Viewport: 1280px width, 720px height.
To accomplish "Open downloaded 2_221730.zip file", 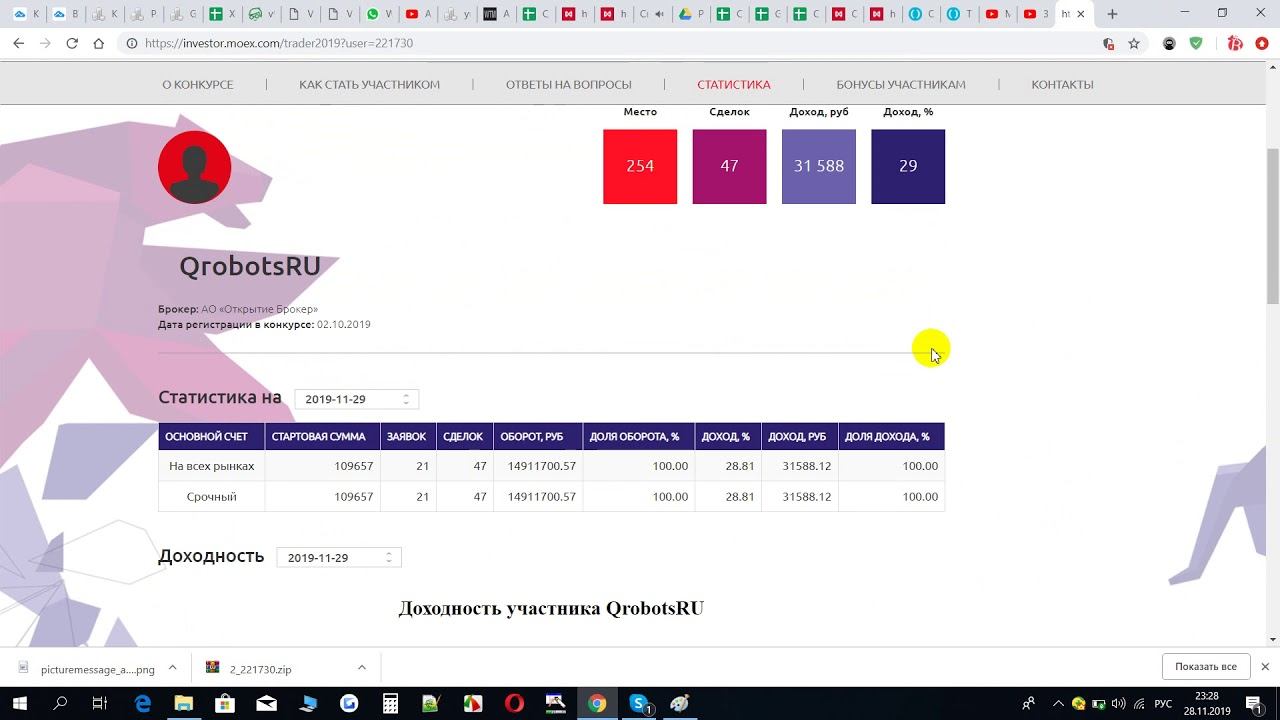I will point(262,669).
